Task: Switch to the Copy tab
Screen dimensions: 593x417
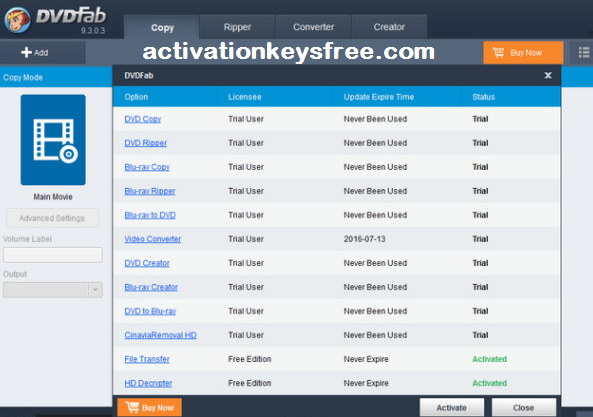Action: click(162, 27)
